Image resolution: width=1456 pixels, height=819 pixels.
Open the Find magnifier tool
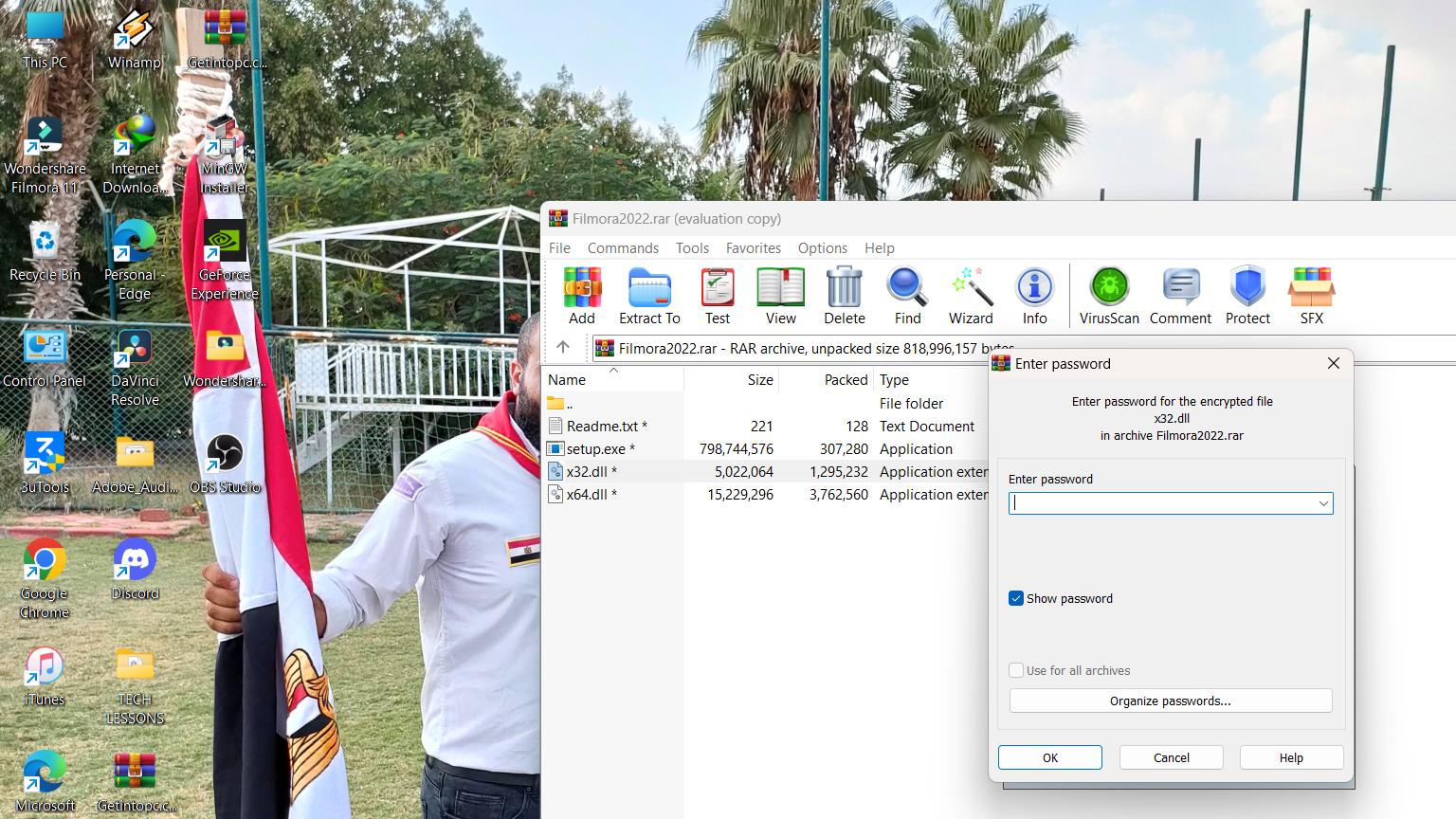(x=907, y=295)
